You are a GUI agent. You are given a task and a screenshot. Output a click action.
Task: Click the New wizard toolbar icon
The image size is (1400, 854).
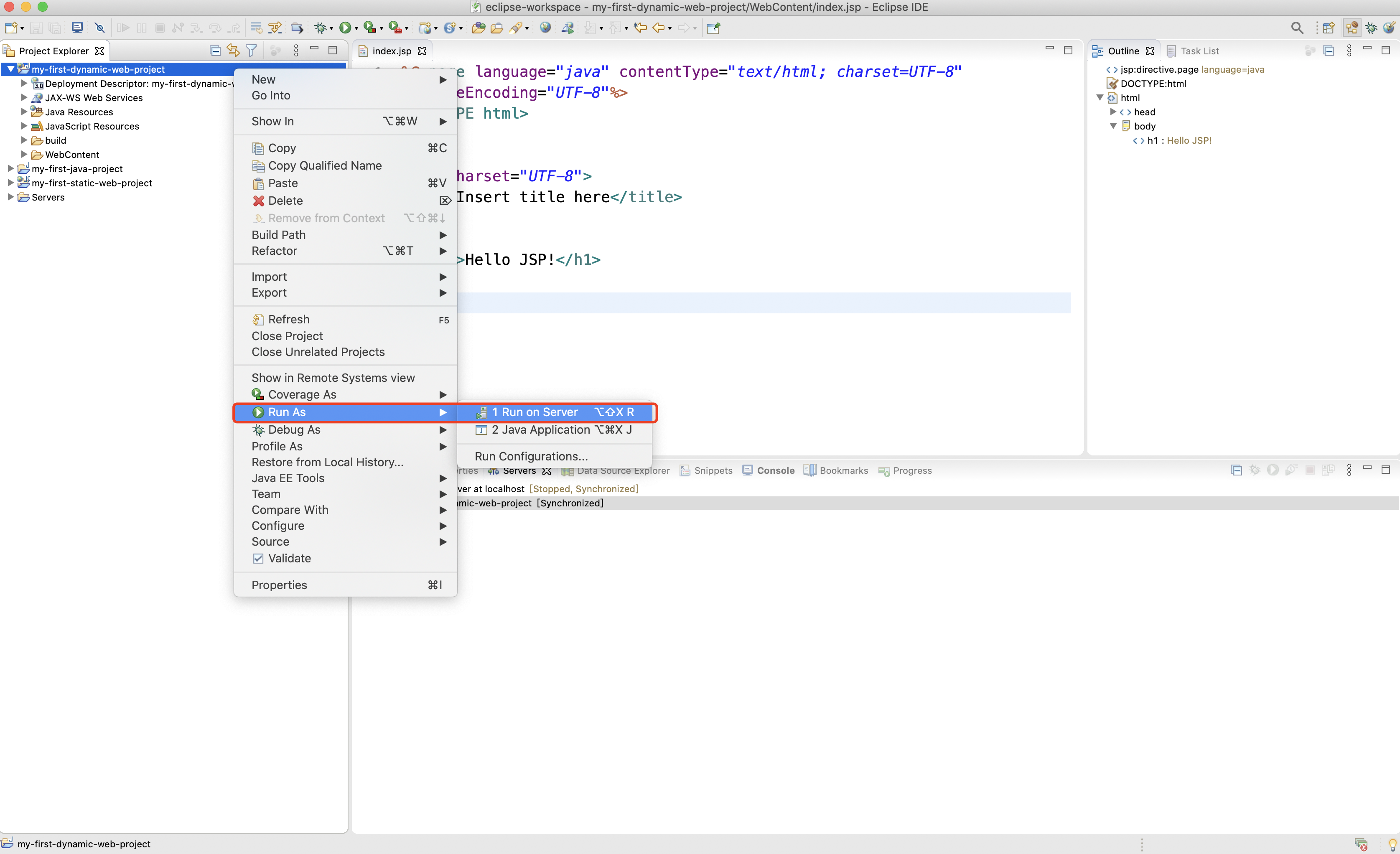(10, 27)
